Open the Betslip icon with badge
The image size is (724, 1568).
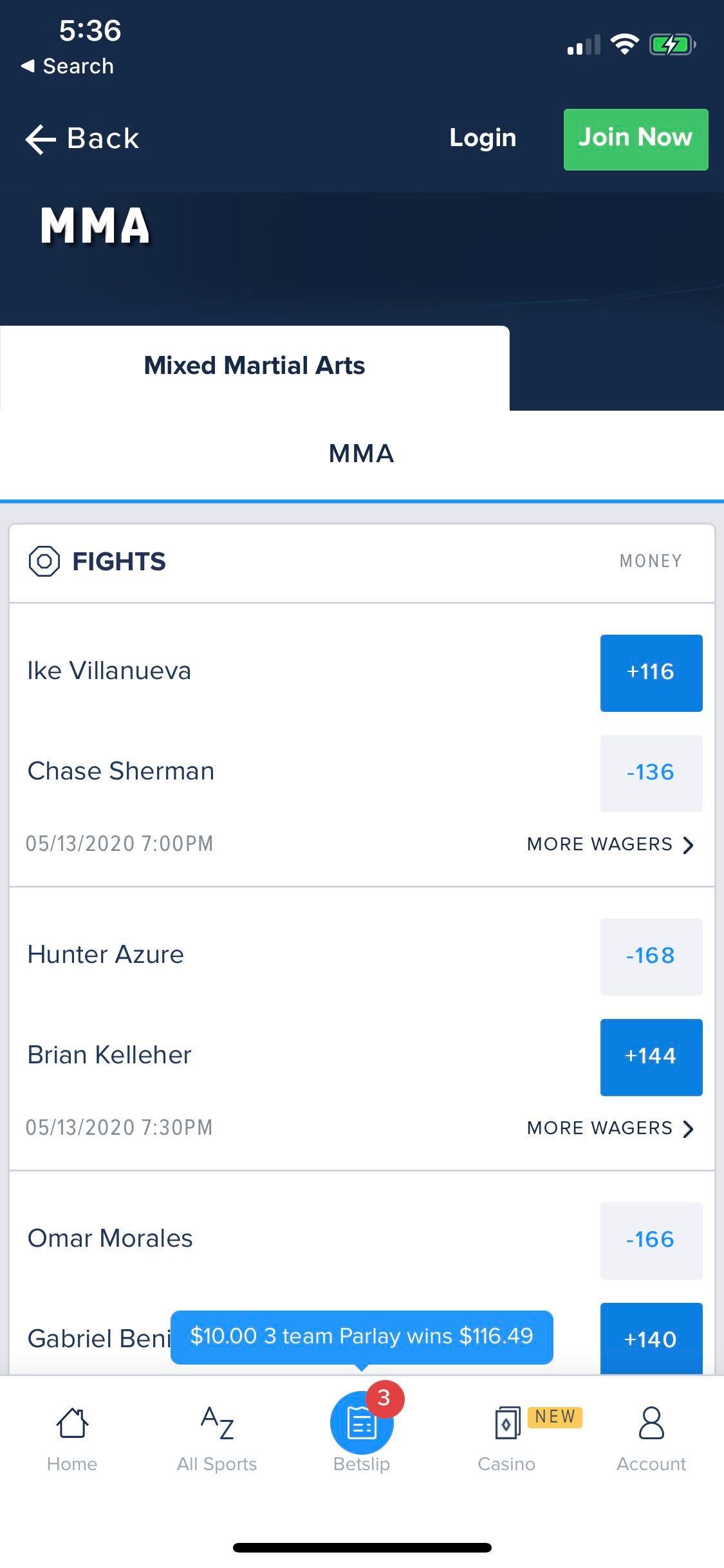click(361, 1423)
